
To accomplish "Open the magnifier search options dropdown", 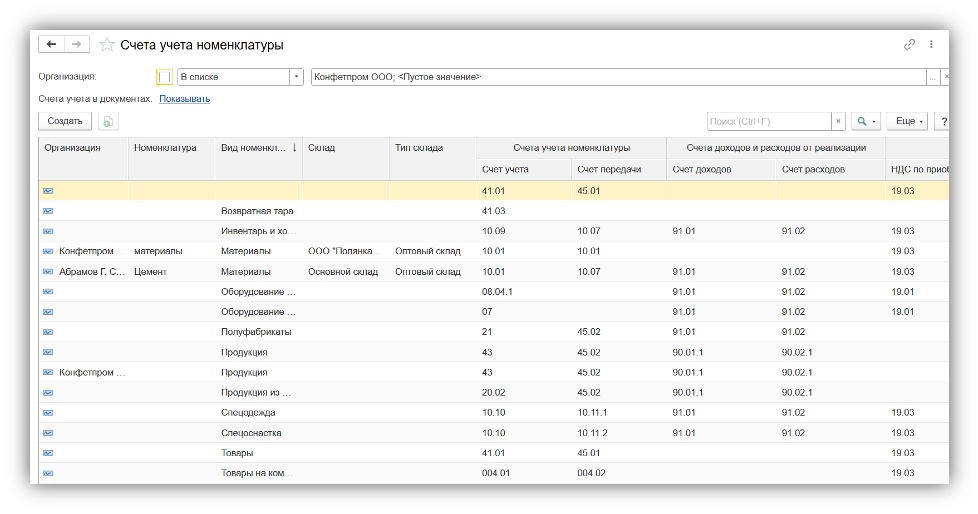I will click(865, 121).
